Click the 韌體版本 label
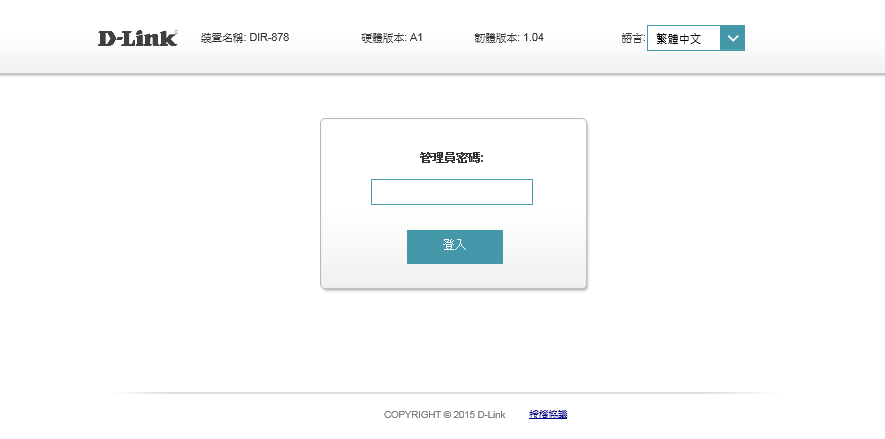Image resolution: width=885 pixels, height=439 pixels. click(496, 38)
